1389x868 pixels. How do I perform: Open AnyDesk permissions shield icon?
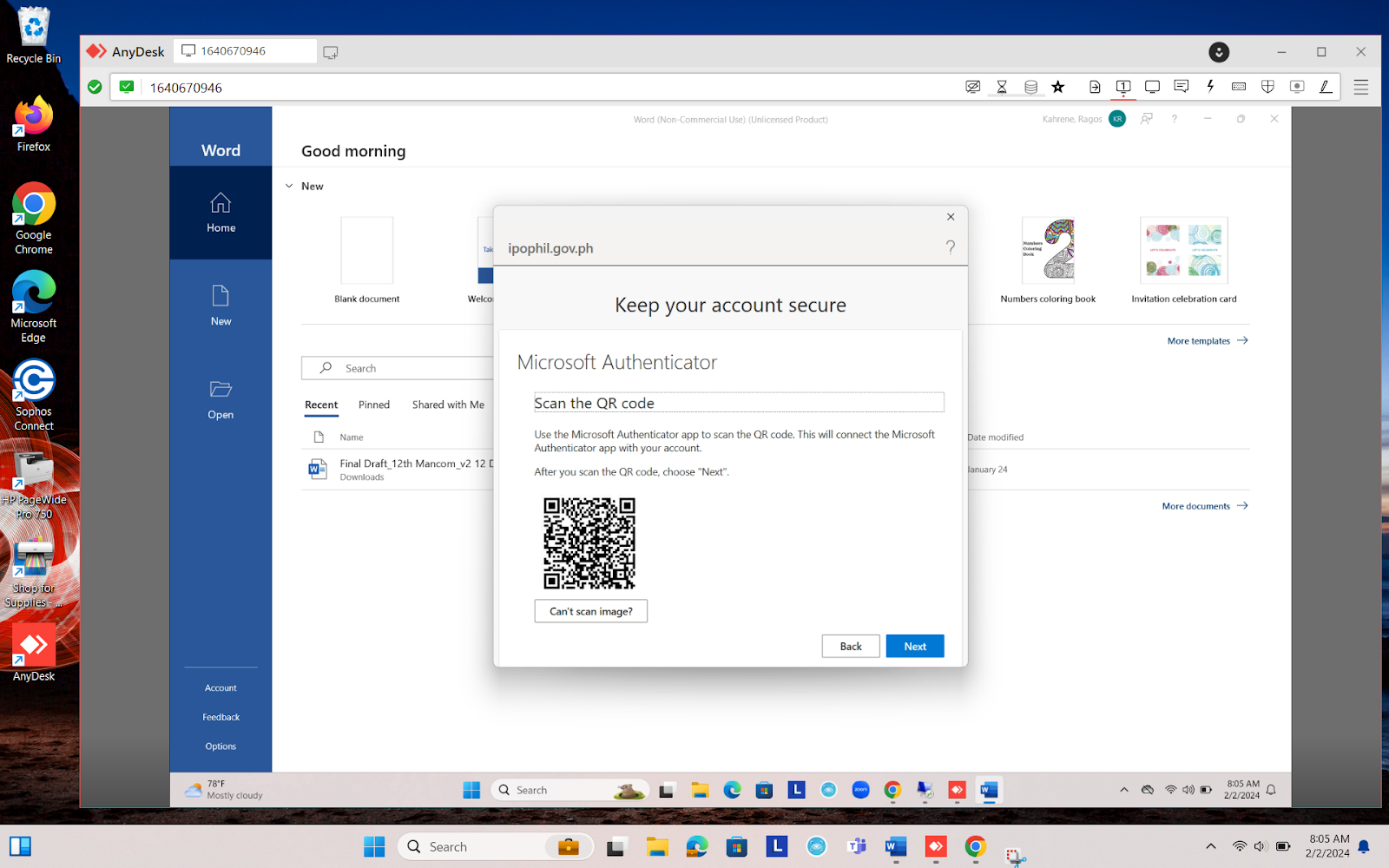pos(1267,87)
